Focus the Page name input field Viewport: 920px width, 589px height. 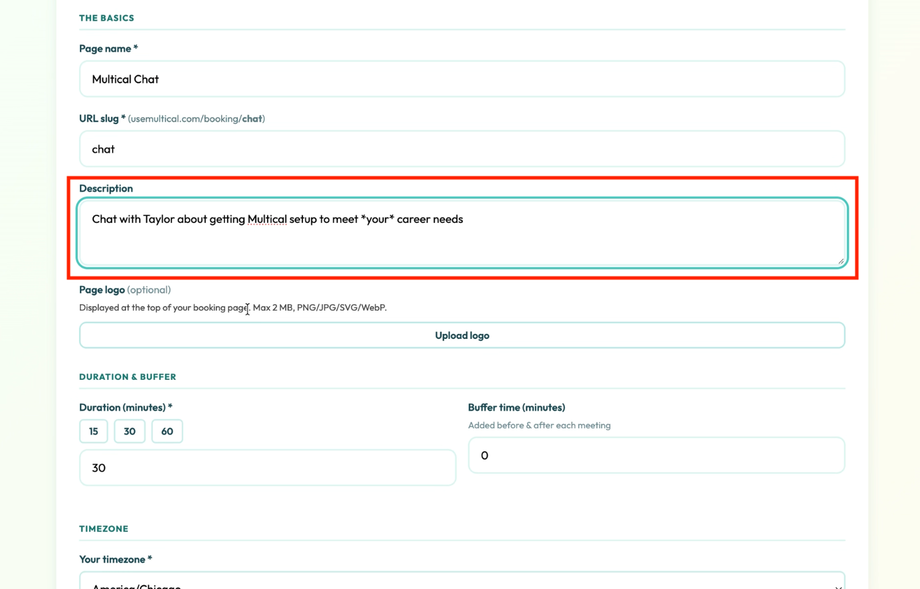pos(460,79)
